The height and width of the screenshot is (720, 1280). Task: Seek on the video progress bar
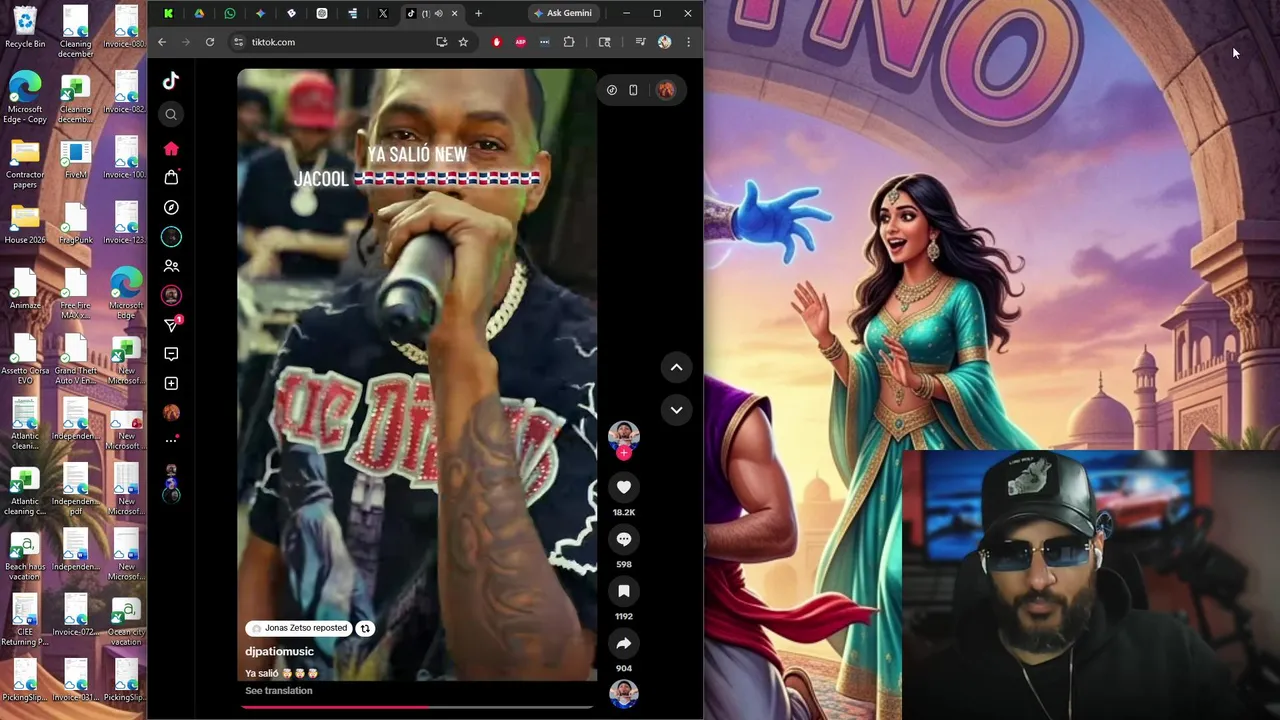[x=416, y=707]
